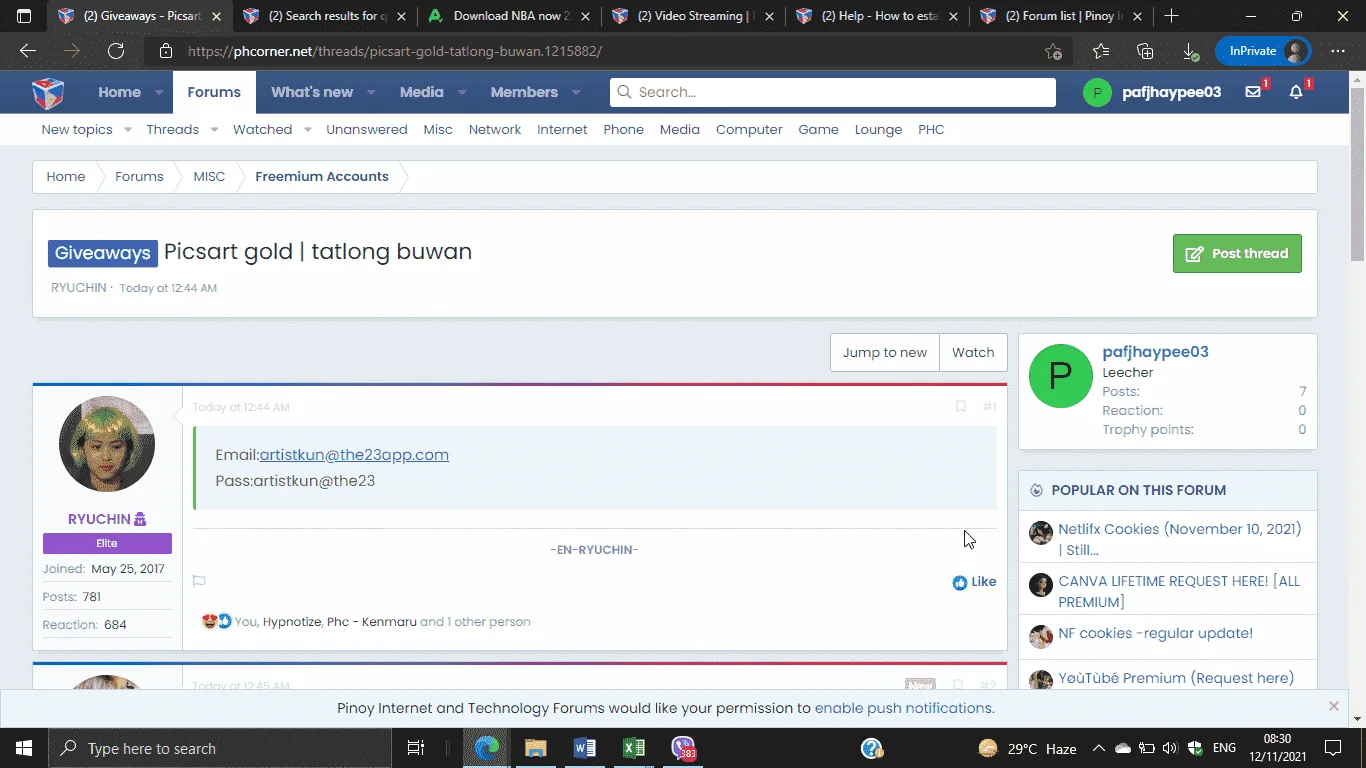This screenshot has width=1366, height=768.
Task: Report post #1 using flag icon
Action: (x=199, y=581)
